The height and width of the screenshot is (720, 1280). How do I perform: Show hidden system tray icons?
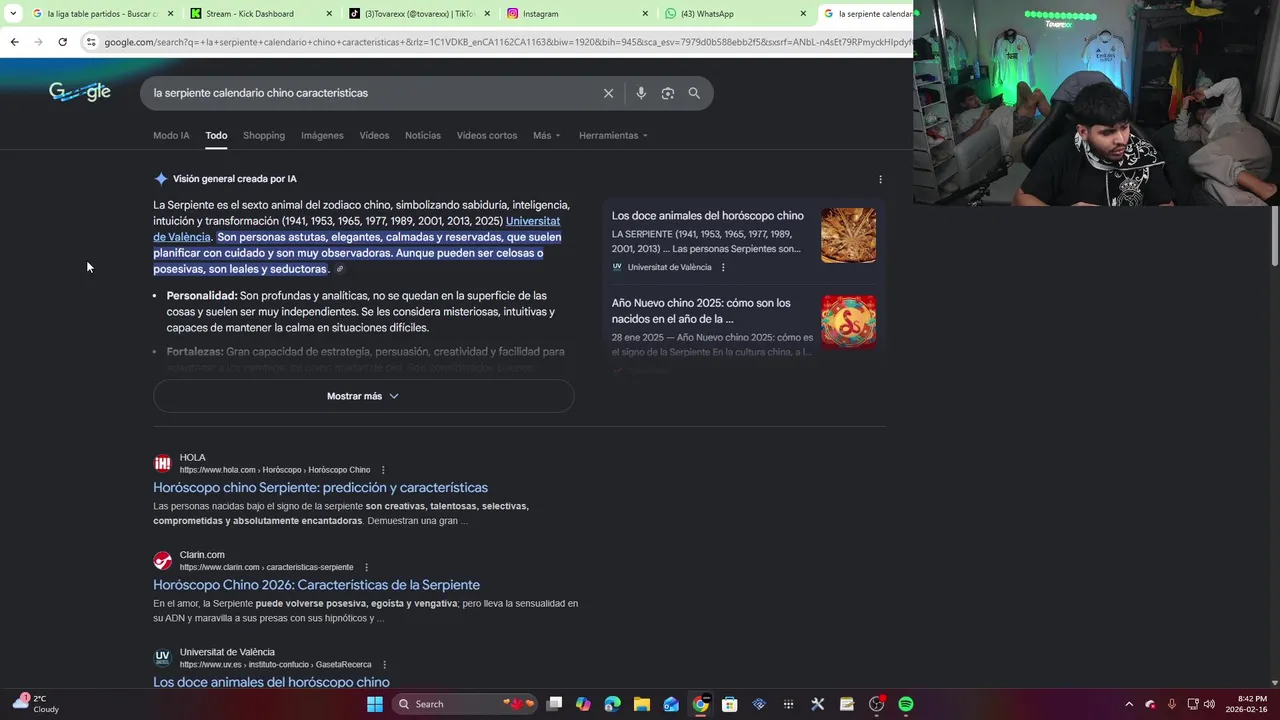pos(1129,704)
